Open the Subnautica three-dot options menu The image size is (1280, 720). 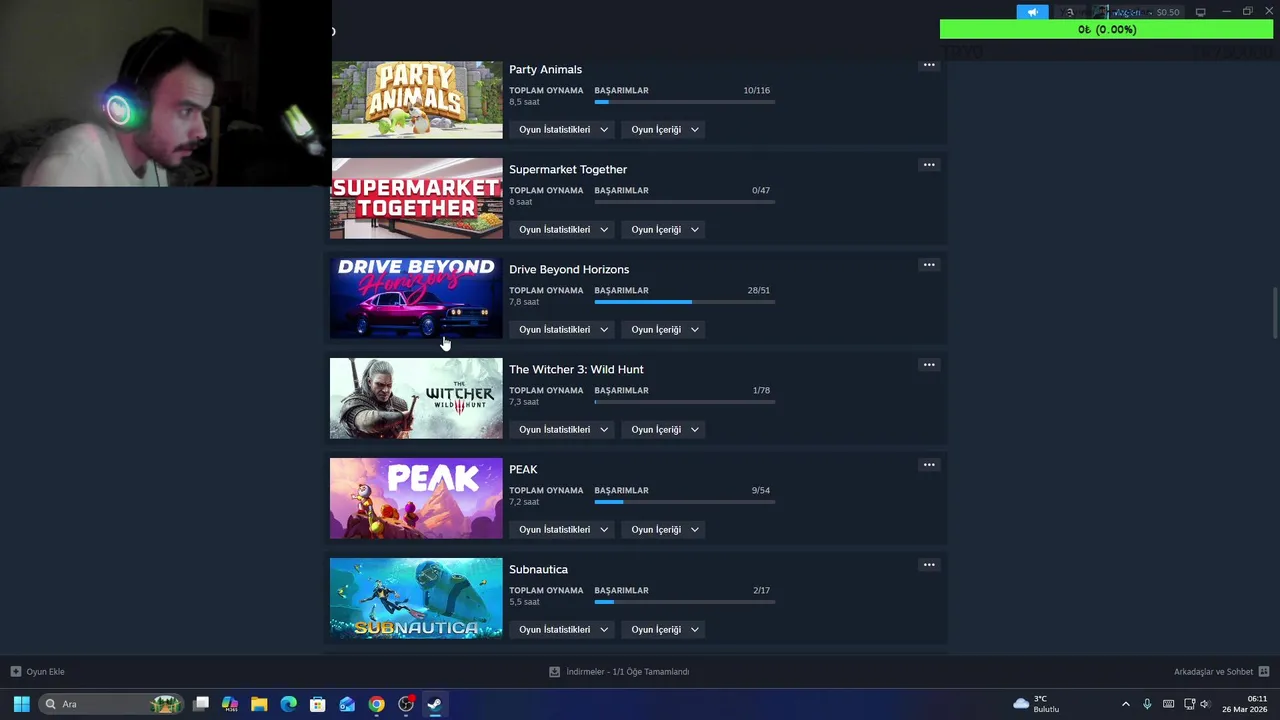pyautogui.click(x=929, y=565)
